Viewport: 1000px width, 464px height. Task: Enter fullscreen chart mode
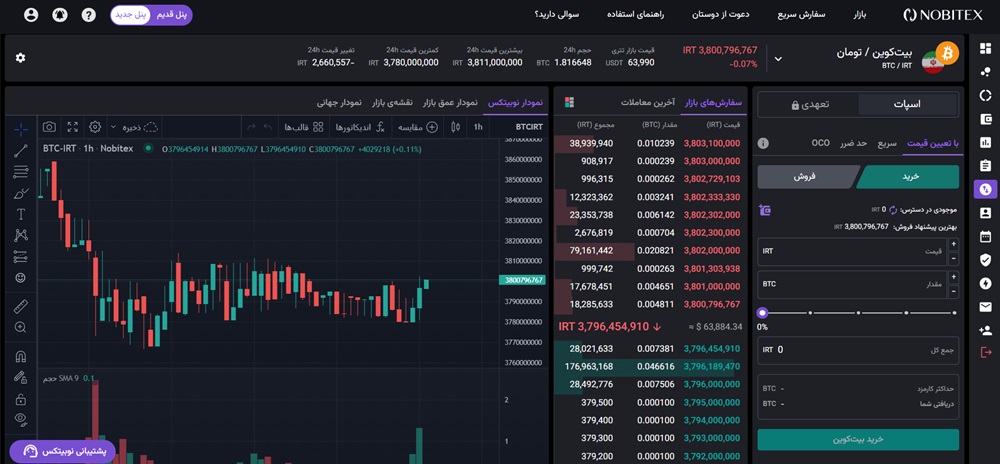click(x=72, y=127)
